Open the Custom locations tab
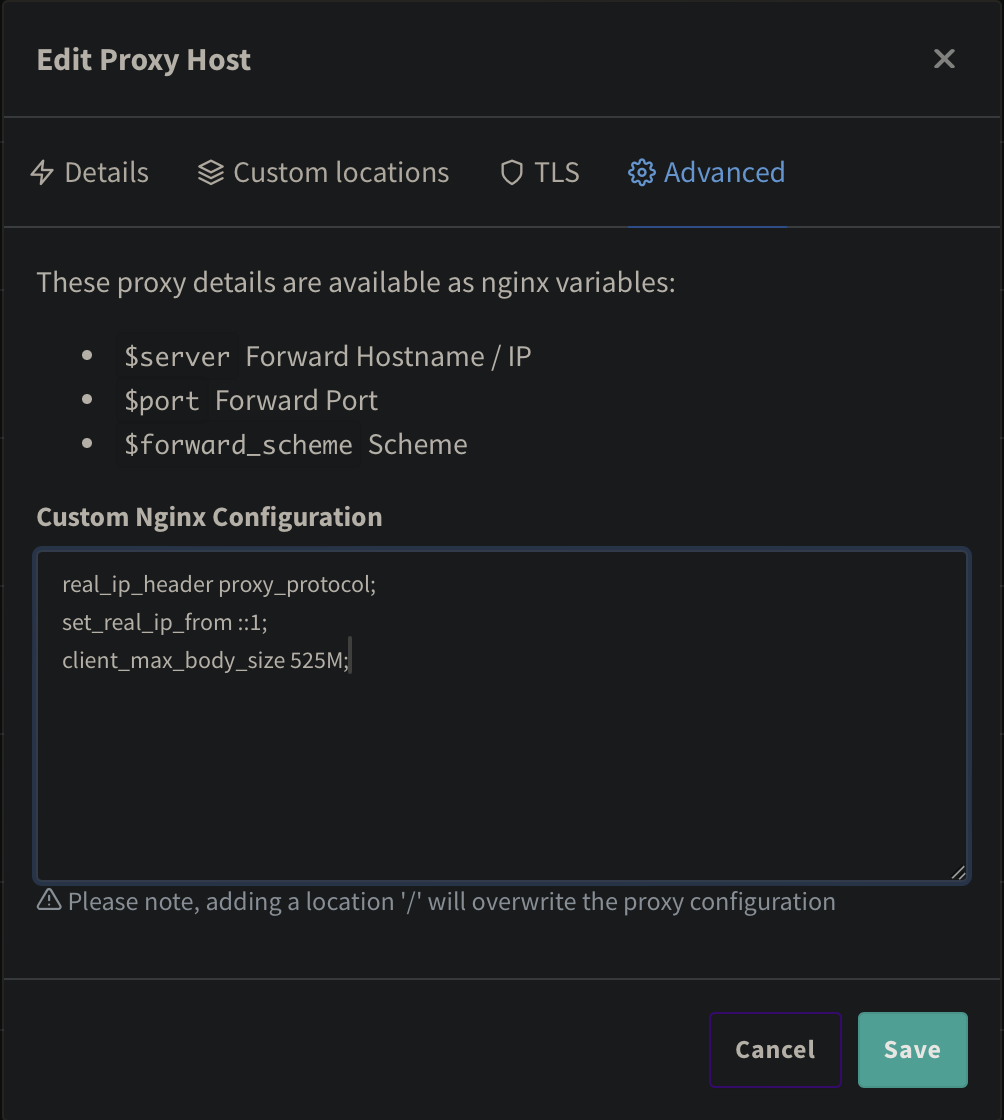Viewport: 1004px width, 1120px height. click(341, 173)
